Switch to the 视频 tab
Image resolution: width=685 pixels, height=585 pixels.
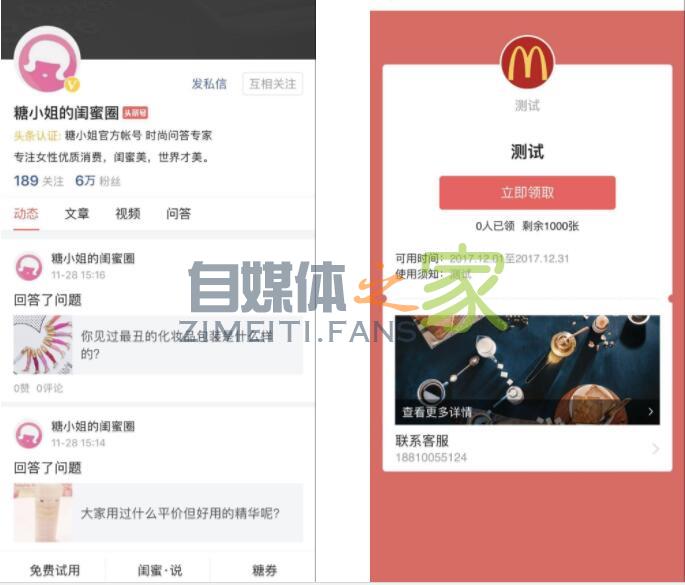[x=128, y=214]
